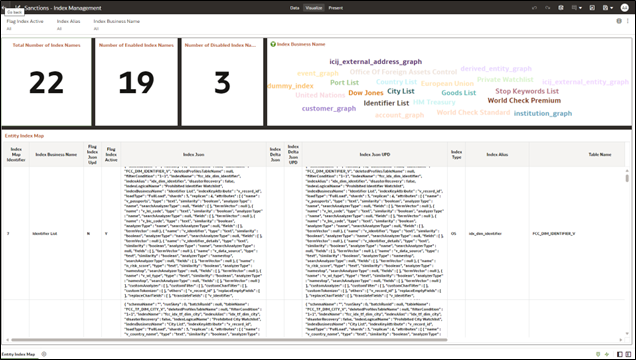Click the undo icon in top bar

[534, 8]
